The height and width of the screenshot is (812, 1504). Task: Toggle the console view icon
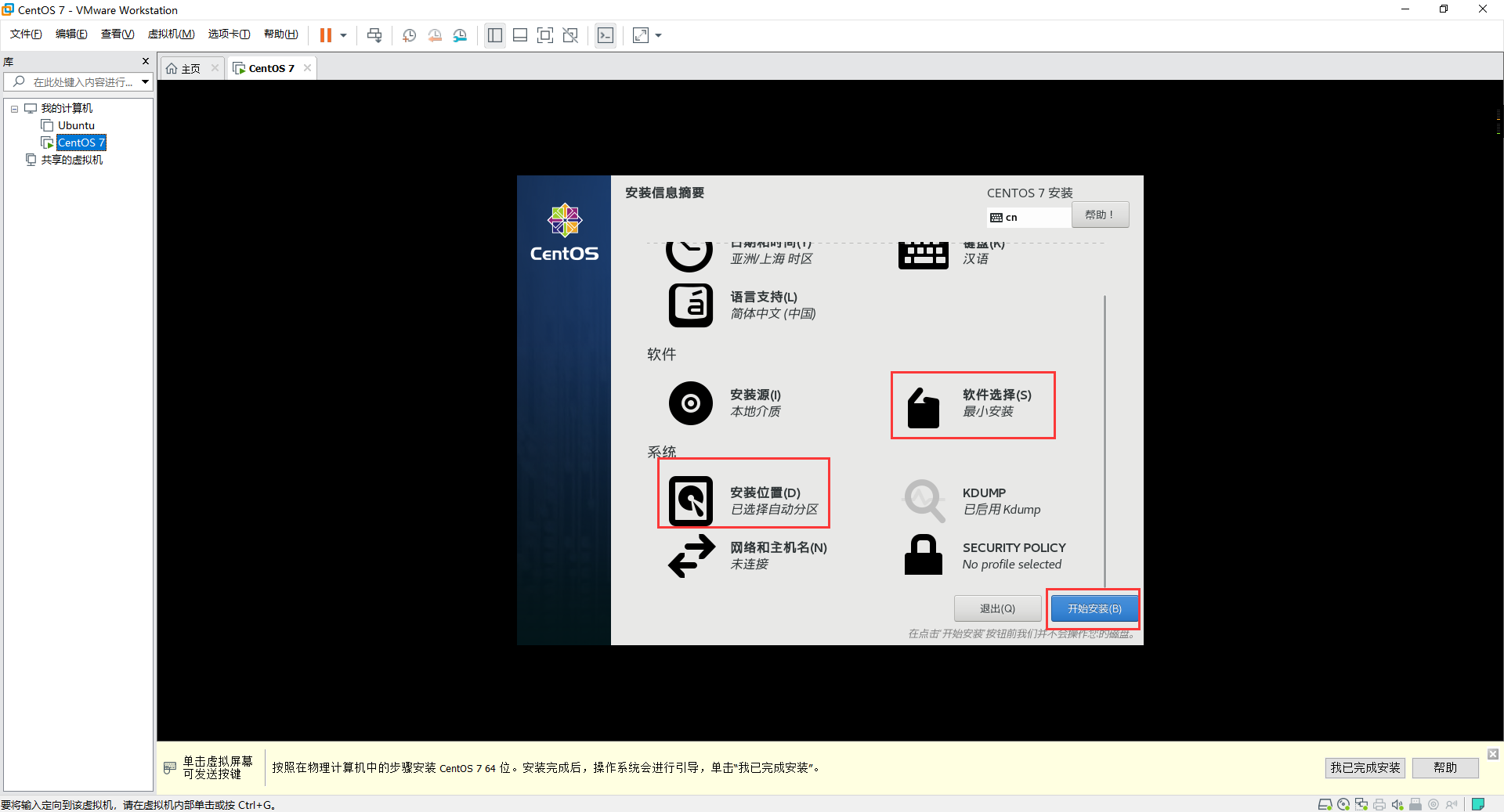coord(606,35)
